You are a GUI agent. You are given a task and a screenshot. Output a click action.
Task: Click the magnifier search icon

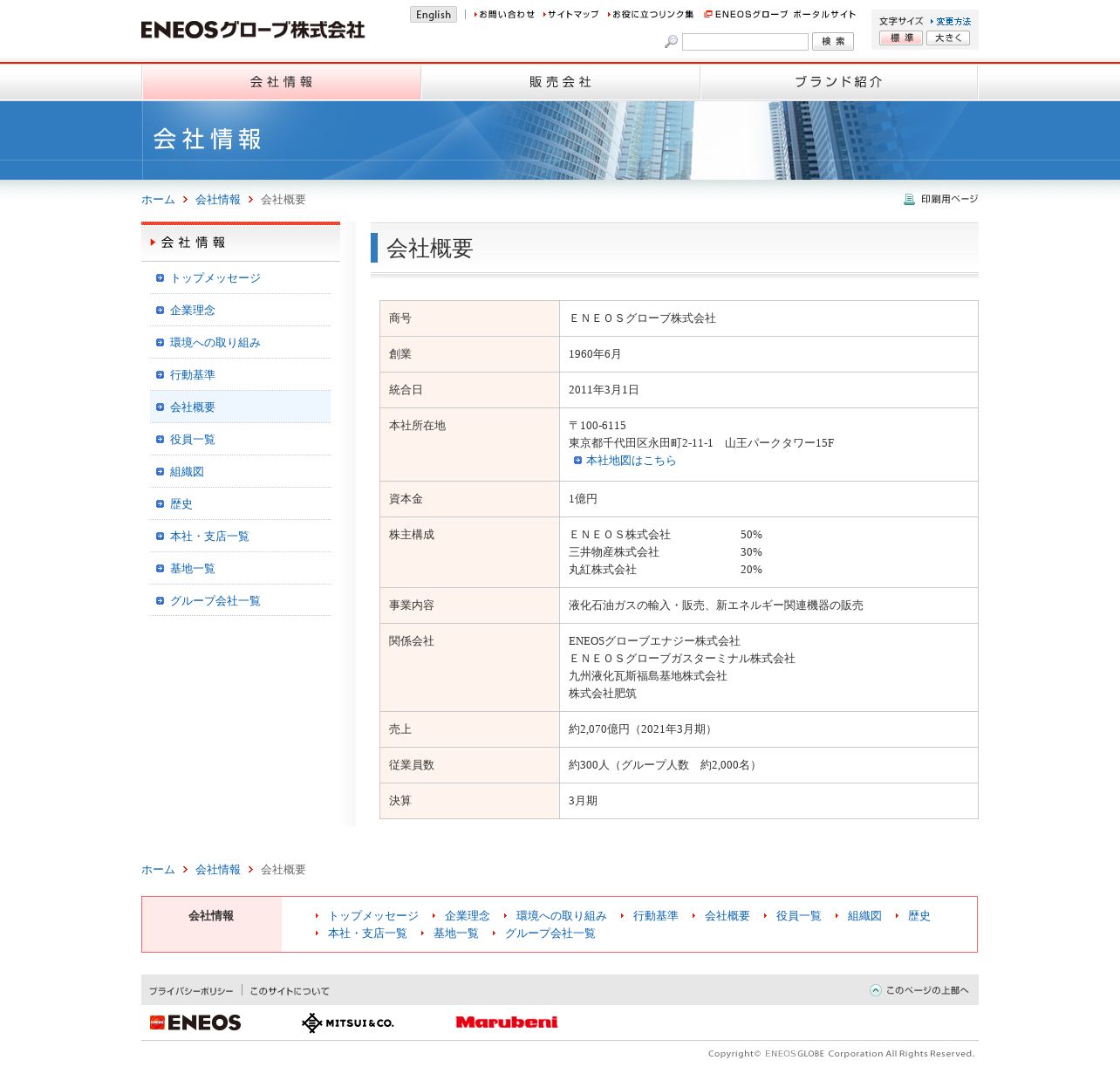coord(671,41)
